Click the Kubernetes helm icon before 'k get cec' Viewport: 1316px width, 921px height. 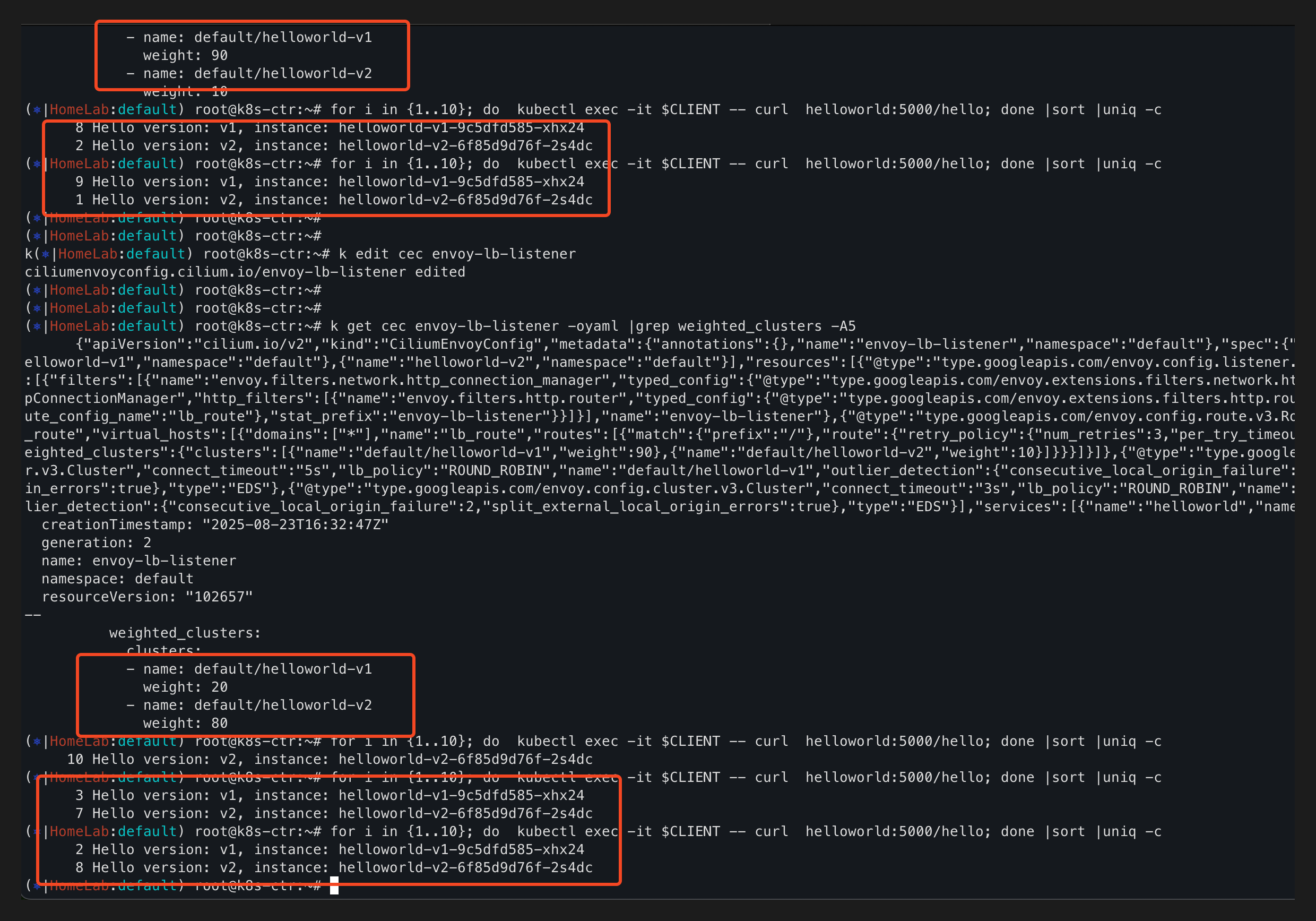[37, 326]
